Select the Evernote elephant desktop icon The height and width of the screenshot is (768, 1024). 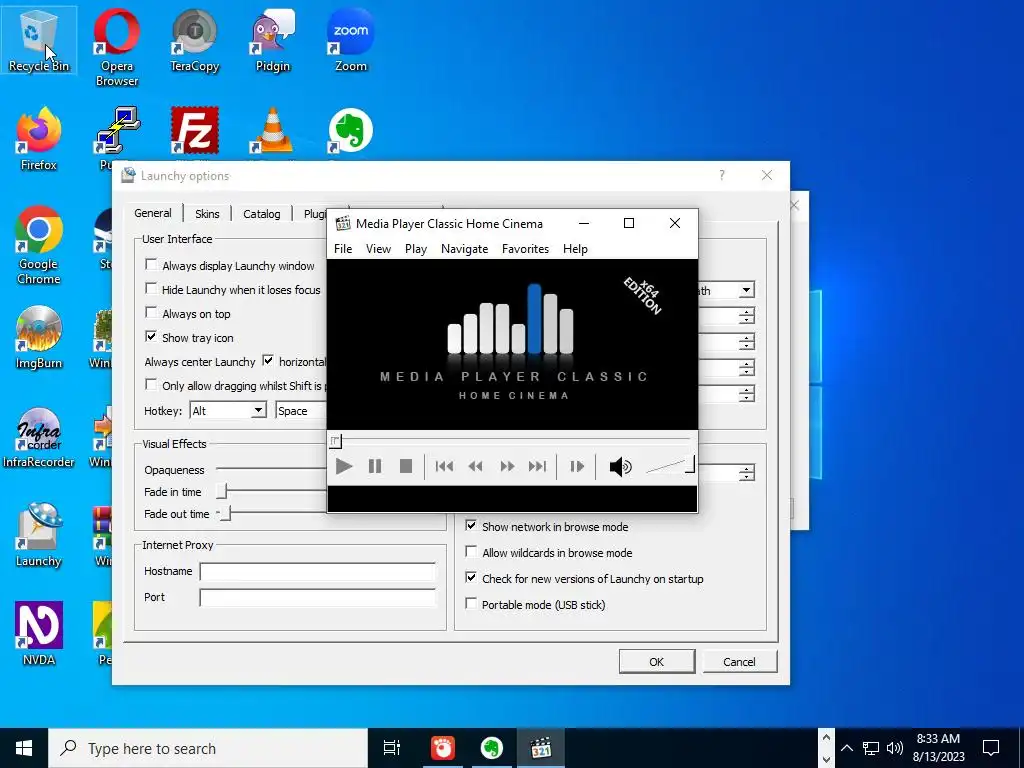351,133
